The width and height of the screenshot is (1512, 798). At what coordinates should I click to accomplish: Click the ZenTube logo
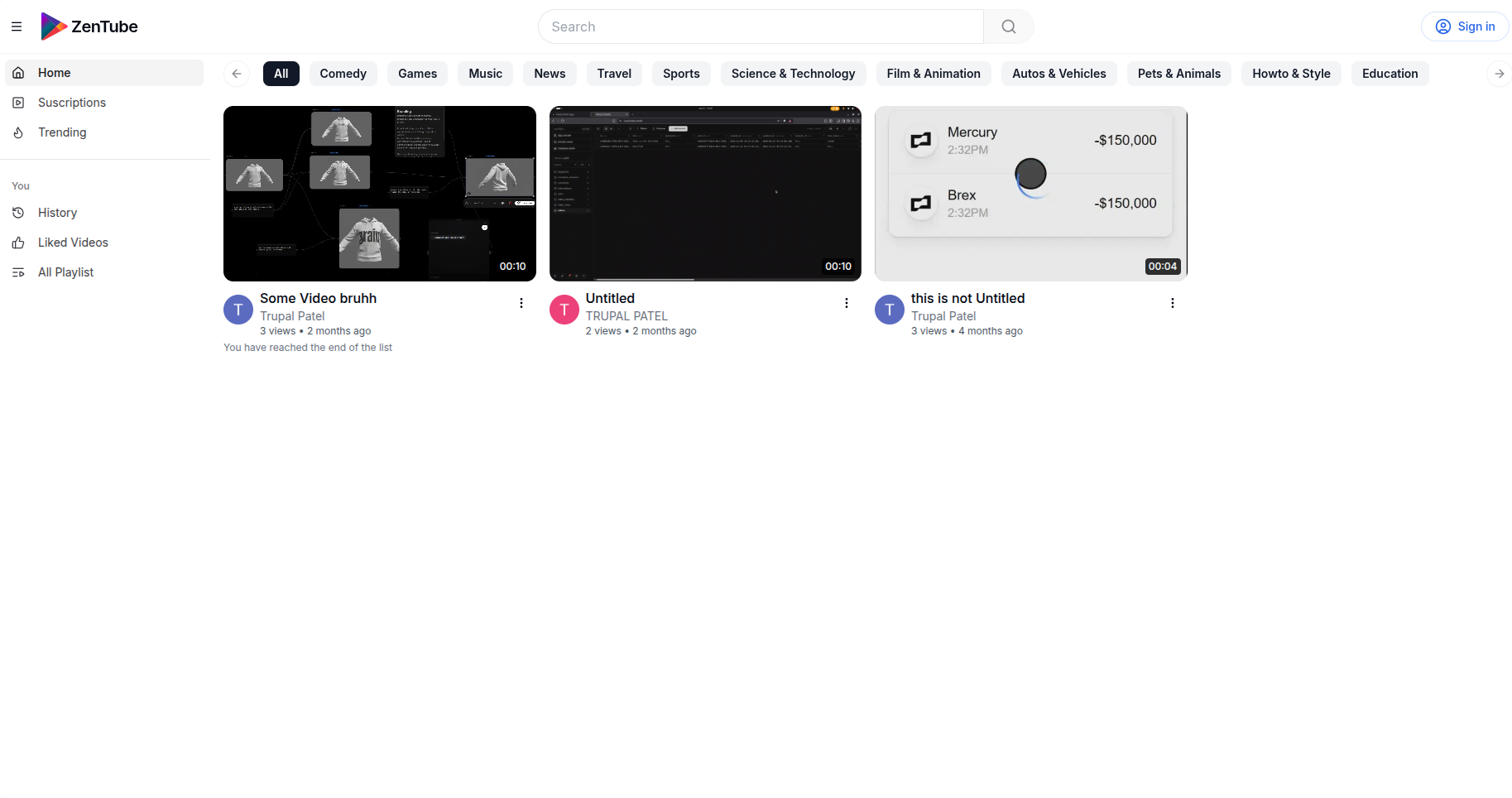(89, 26)
